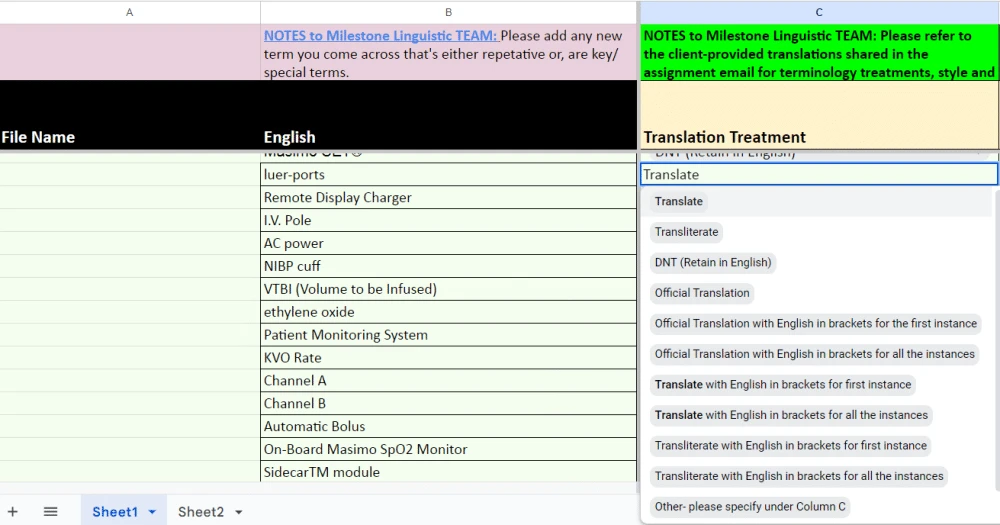1000x525 pixels.
Task: Open the all sheets list icon
Action: [51, 511]
